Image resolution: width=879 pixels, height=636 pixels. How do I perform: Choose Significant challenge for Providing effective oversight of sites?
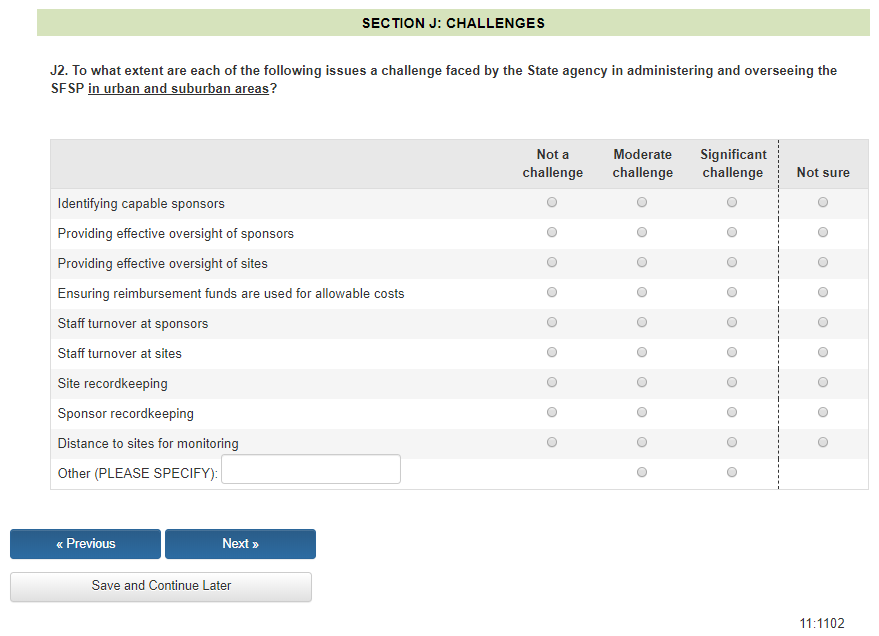coord(732,262)
